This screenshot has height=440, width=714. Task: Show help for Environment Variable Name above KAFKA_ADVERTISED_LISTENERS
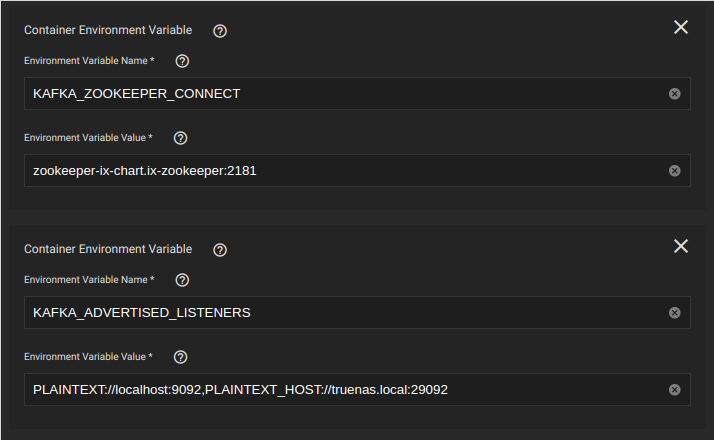[182, 280]
